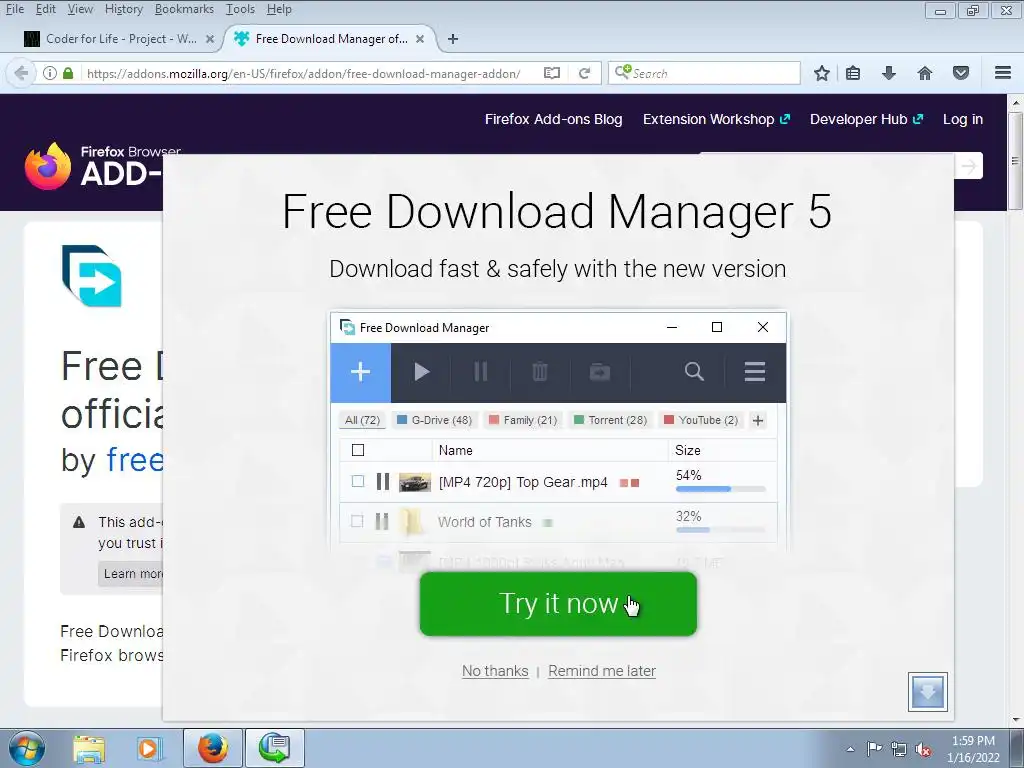Click the scrollbar down arrow
This screenshot has width=1024, height=768.
pos(1015,719)
